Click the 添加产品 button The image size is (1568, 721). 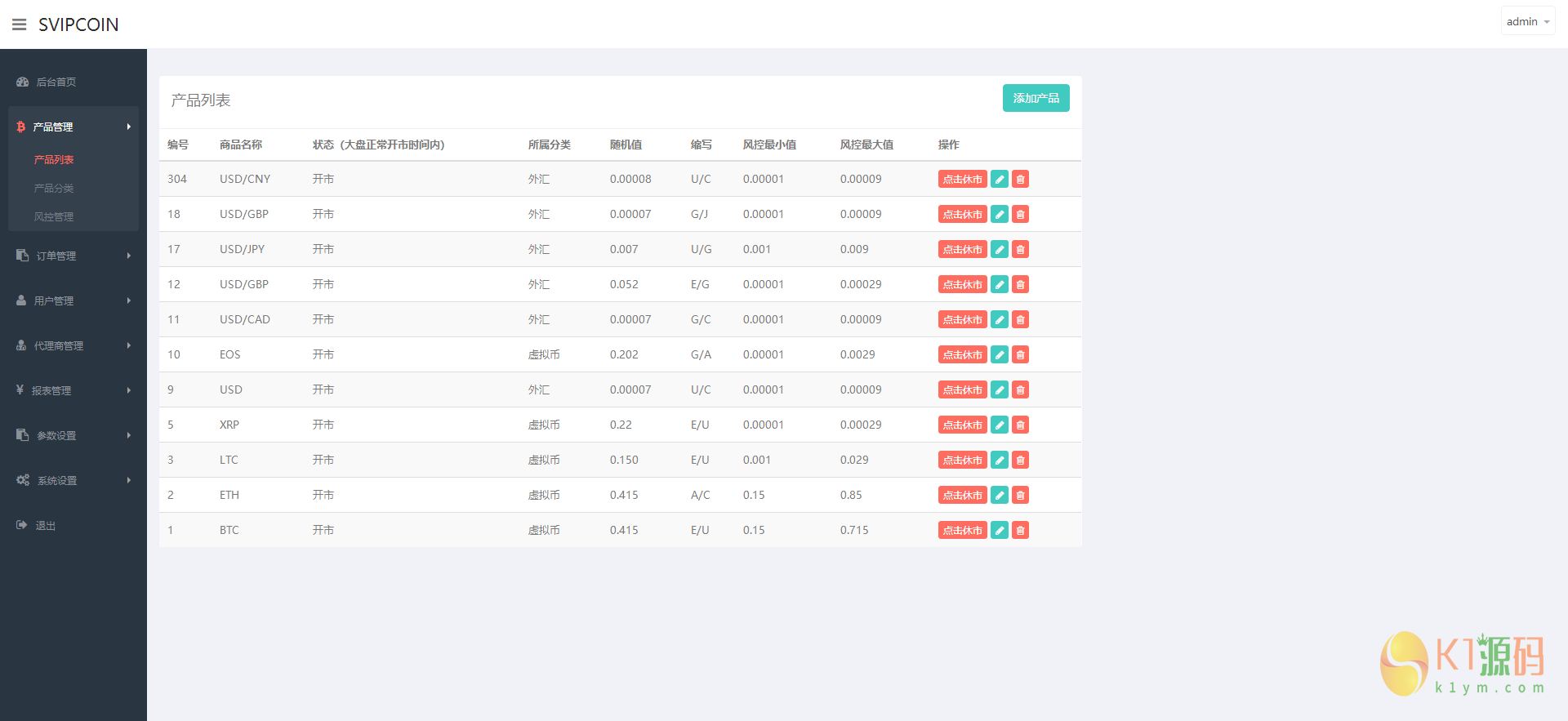pyautogui.click(x=1036, y=98)
